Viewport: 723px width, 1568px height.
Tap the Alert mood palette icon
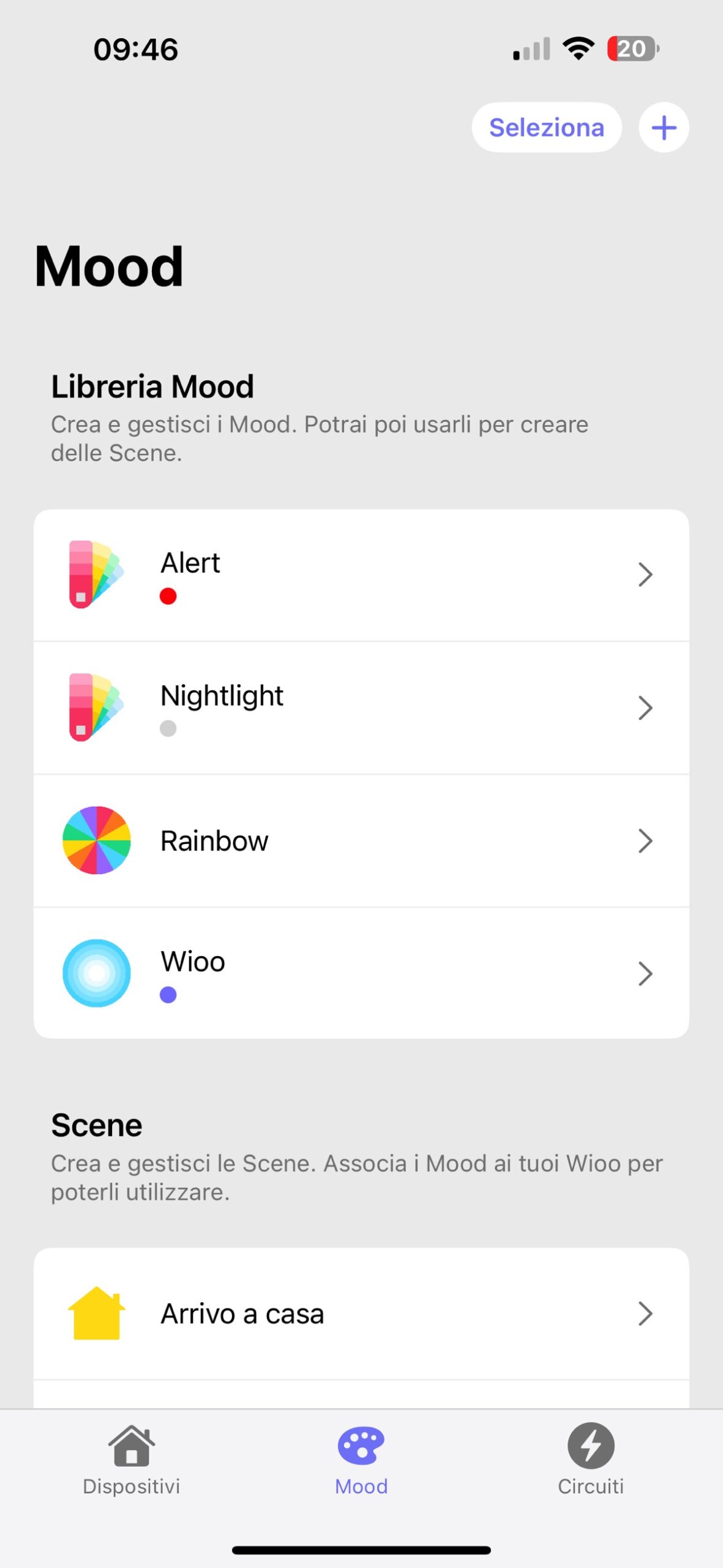pos(96,575)
